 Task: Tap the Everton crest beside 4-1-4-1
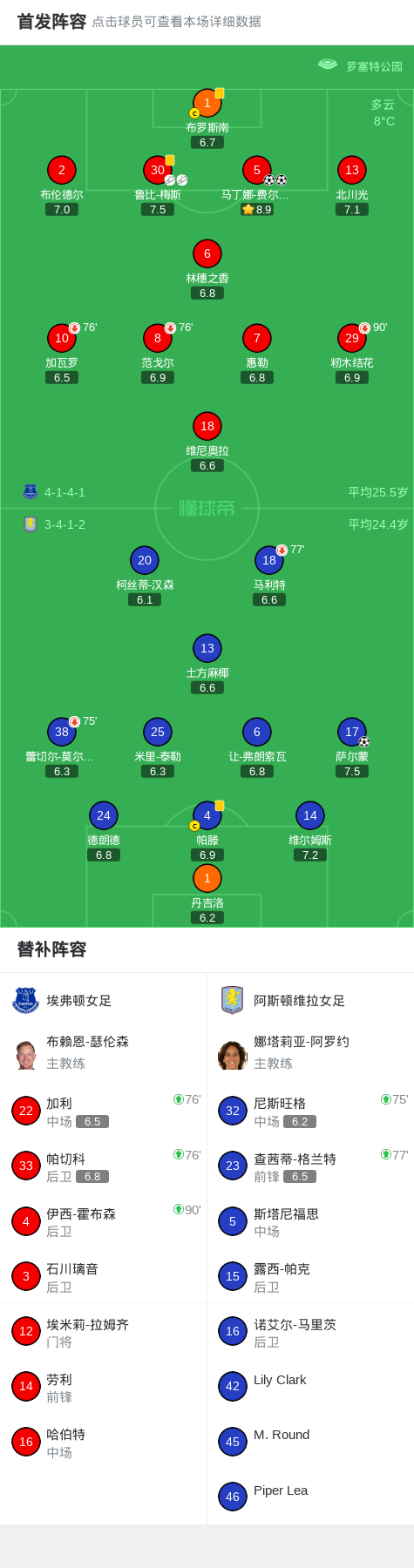[31, 491]
